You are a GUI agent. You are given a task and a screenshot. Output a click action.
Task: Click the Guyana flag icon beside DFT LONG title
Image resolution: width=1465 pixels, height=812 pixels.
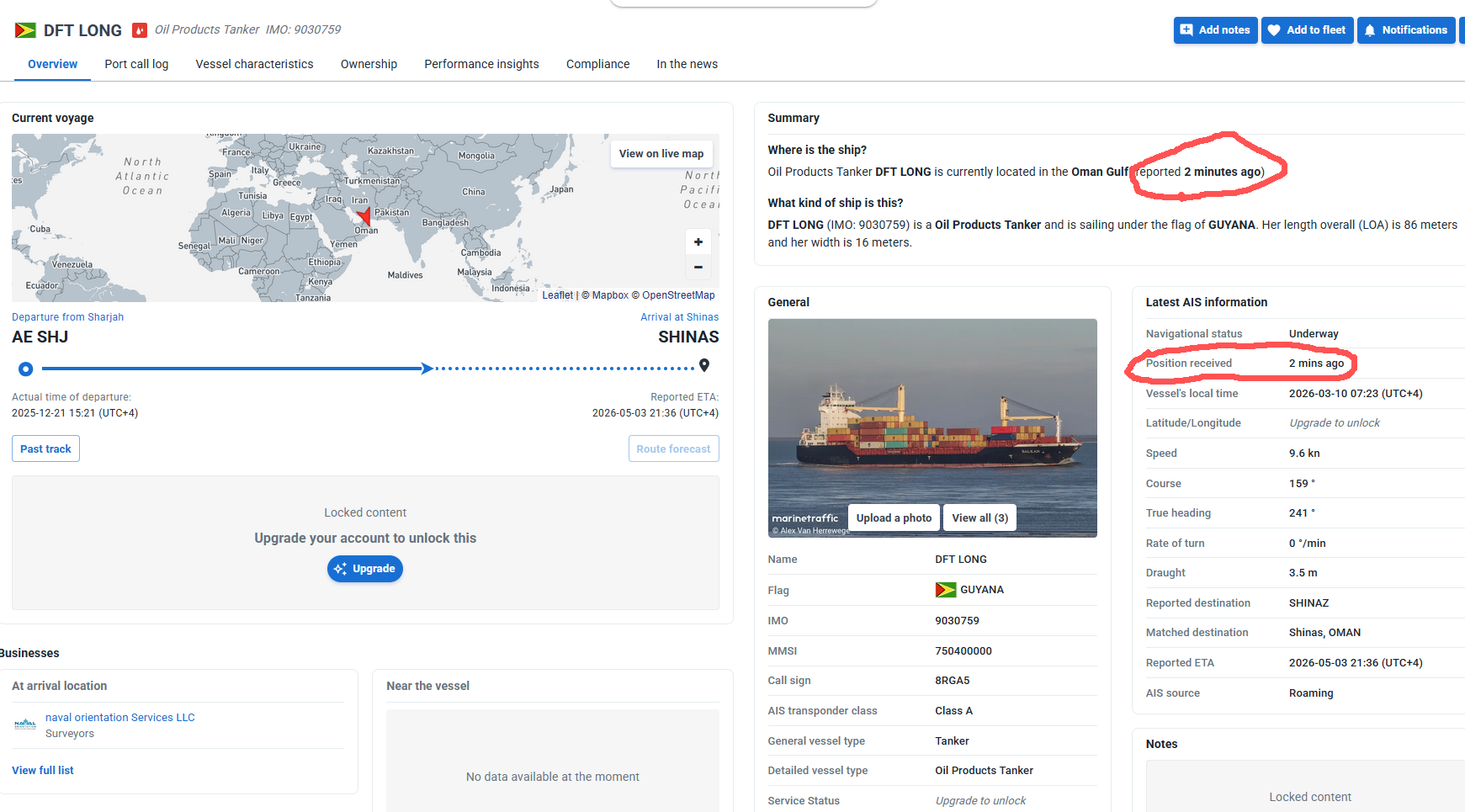click(25, 30)
